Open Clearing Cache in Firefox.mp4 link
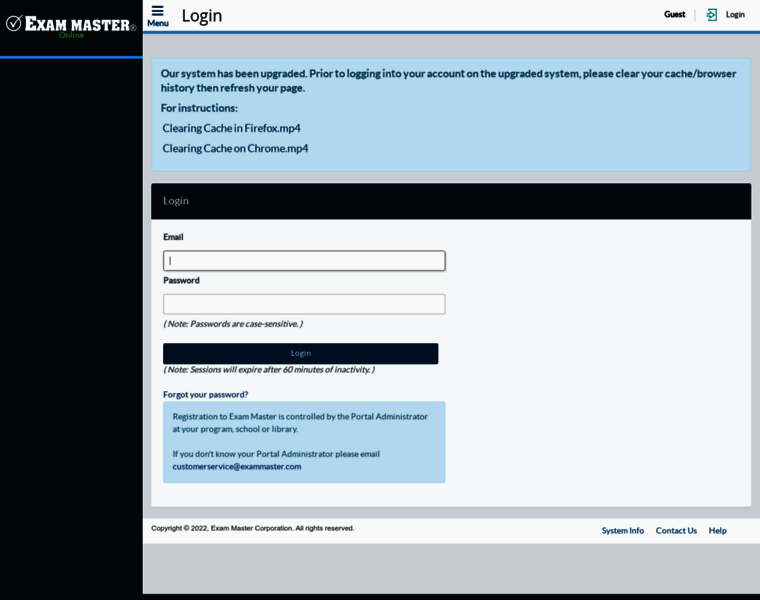This screenshot has width=760, height=600. [x=231, y=128]
